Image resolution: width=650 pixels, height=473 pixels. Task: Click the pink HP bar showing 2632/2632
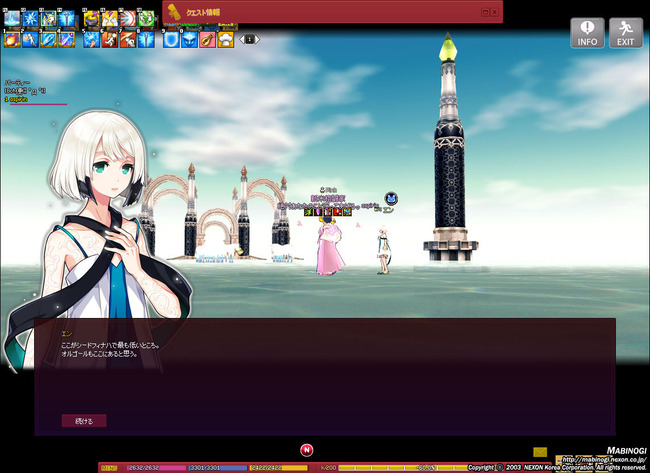157,468
